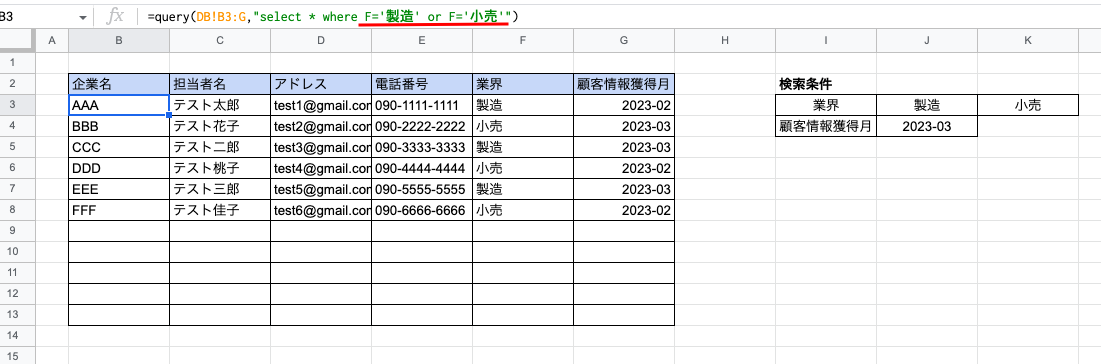Select the cell containing FFF
Screen dimensions: 1101x364
click(119, 210)
